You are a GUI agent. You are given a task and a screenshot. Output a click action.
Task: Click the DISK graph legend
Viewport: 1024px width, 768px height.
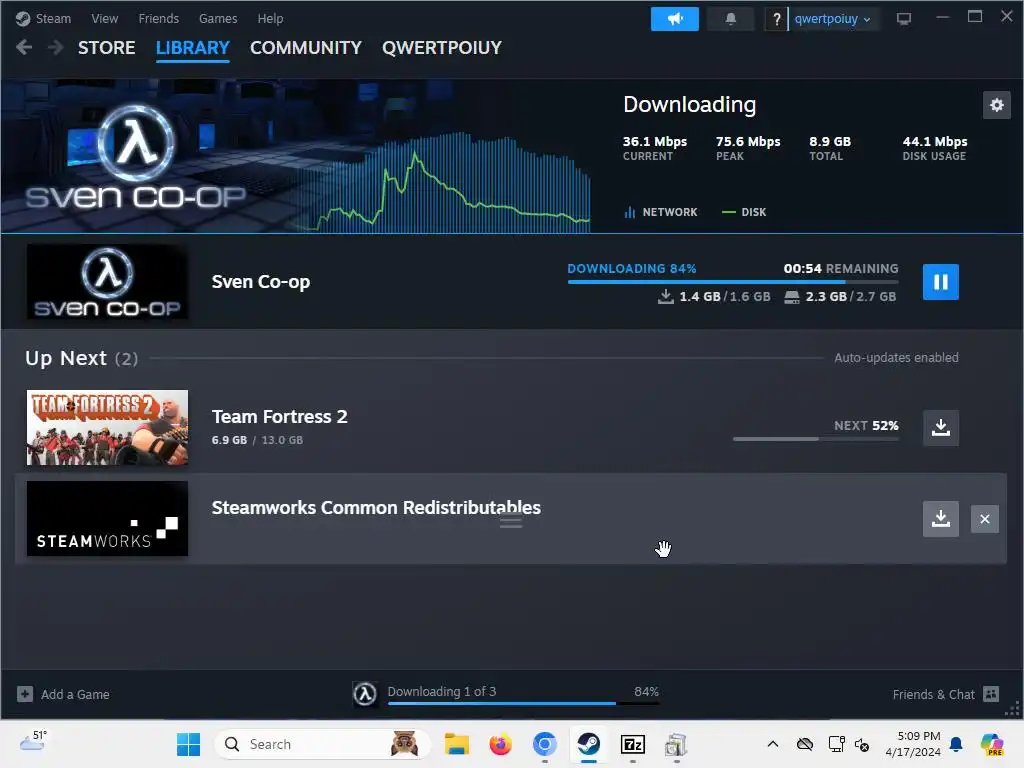744,212
